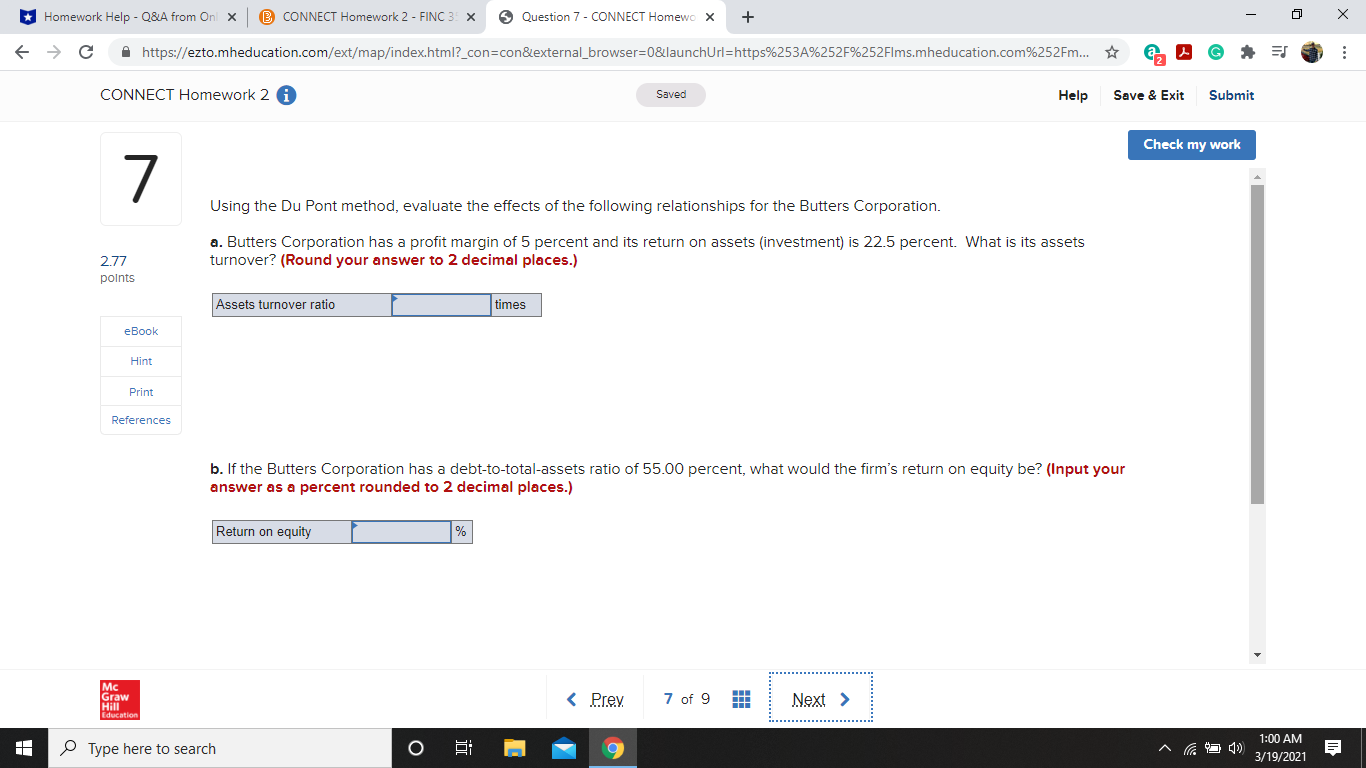Open Task View from the taskbar

point(464,748)
